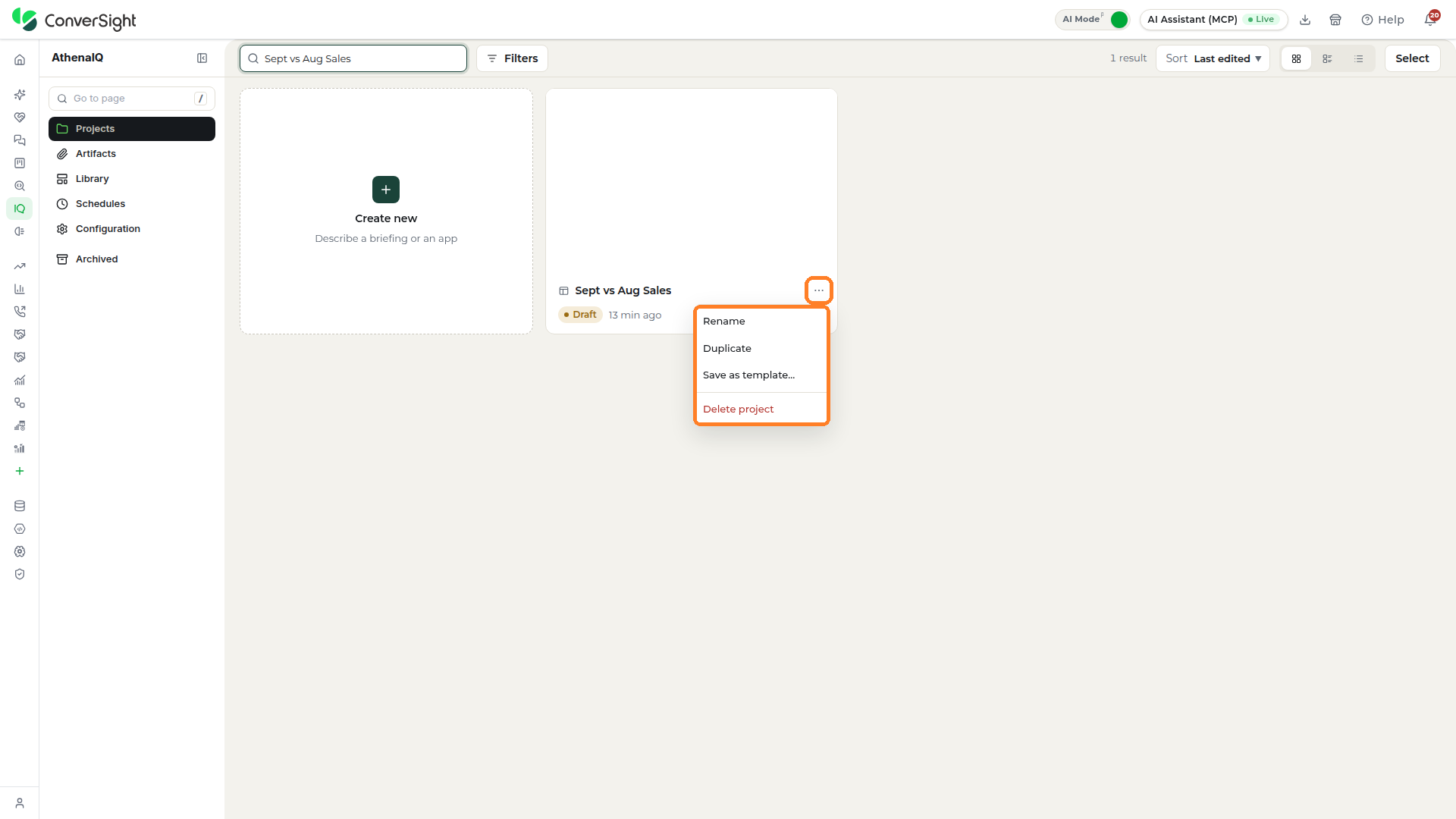Click the download icon in top bar
1456x819 pixels.
point(1305,20)
